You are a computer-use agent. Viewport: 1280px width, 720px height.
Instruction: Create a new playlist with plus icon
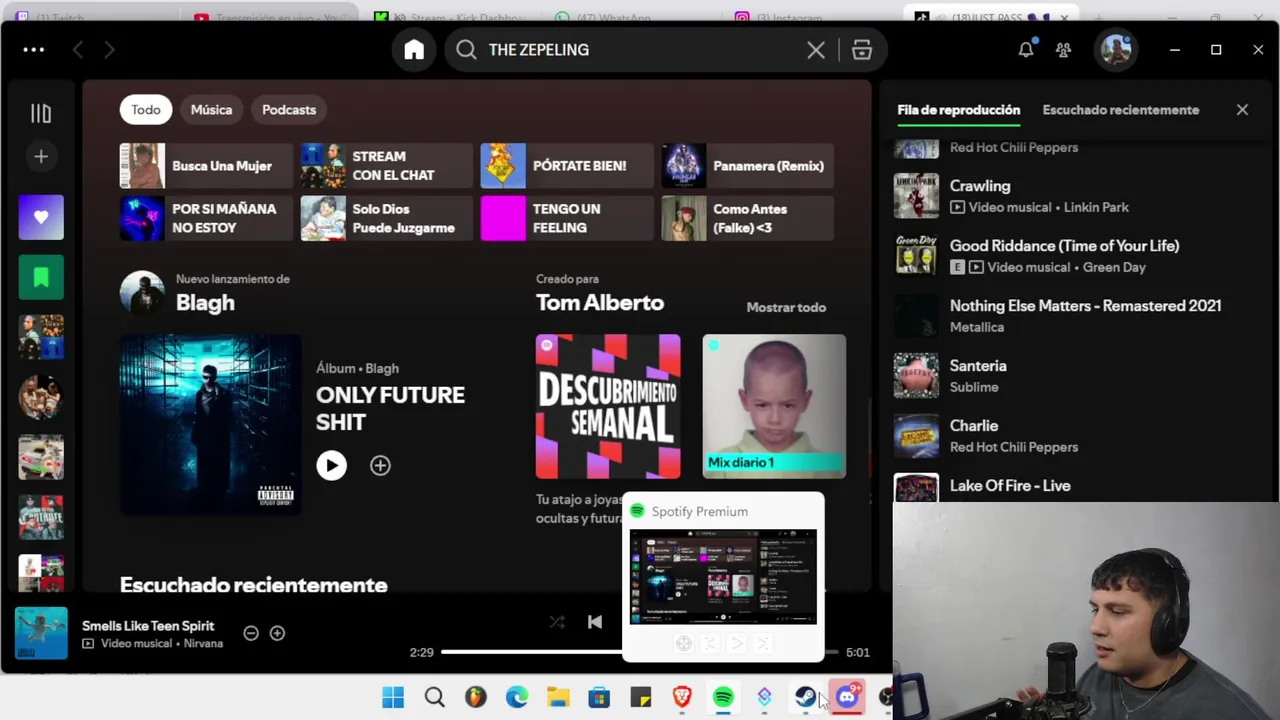coord(41,157)
